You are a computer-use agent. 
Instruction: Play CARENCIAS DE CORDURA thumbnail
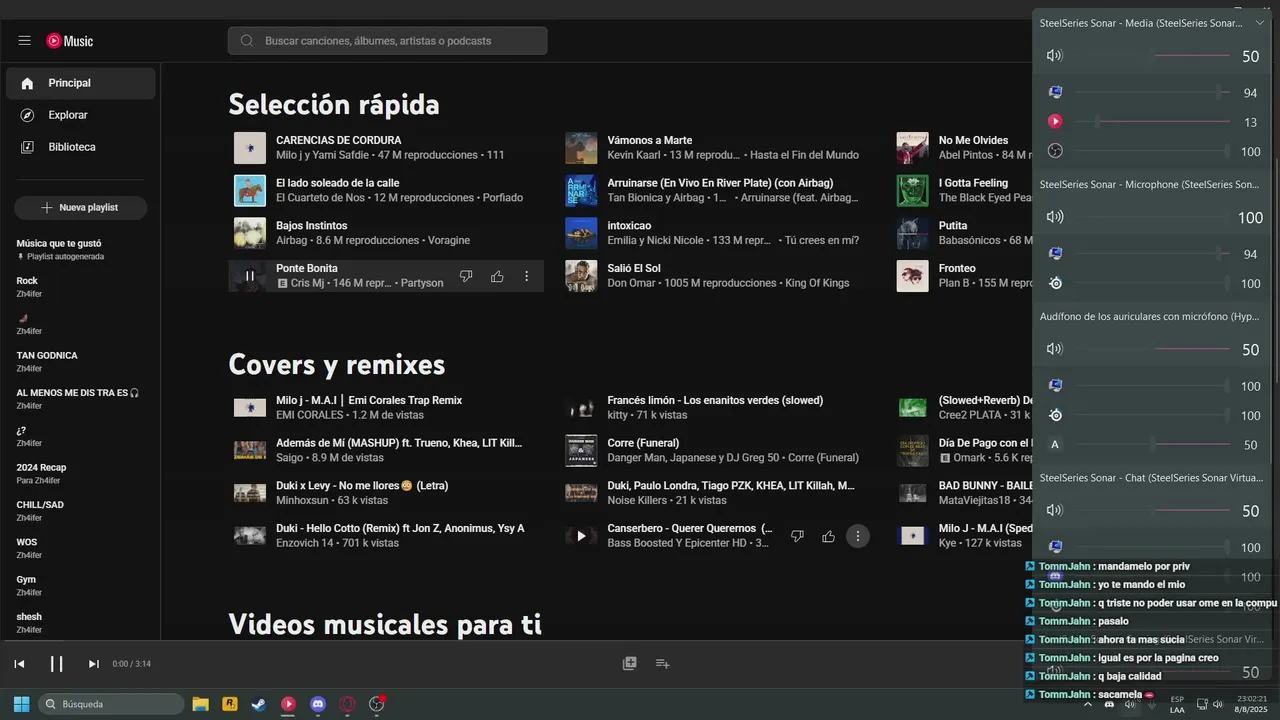250,148
